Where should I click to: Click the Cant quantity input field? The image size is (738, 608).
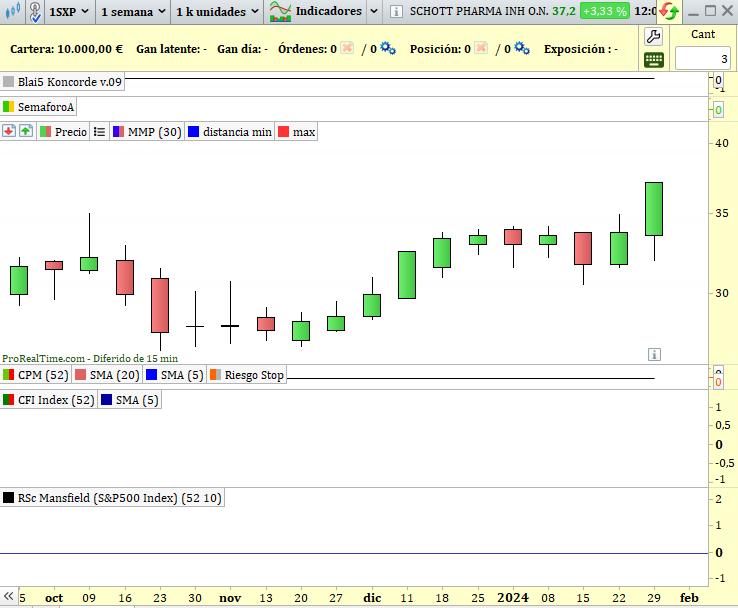703,58
